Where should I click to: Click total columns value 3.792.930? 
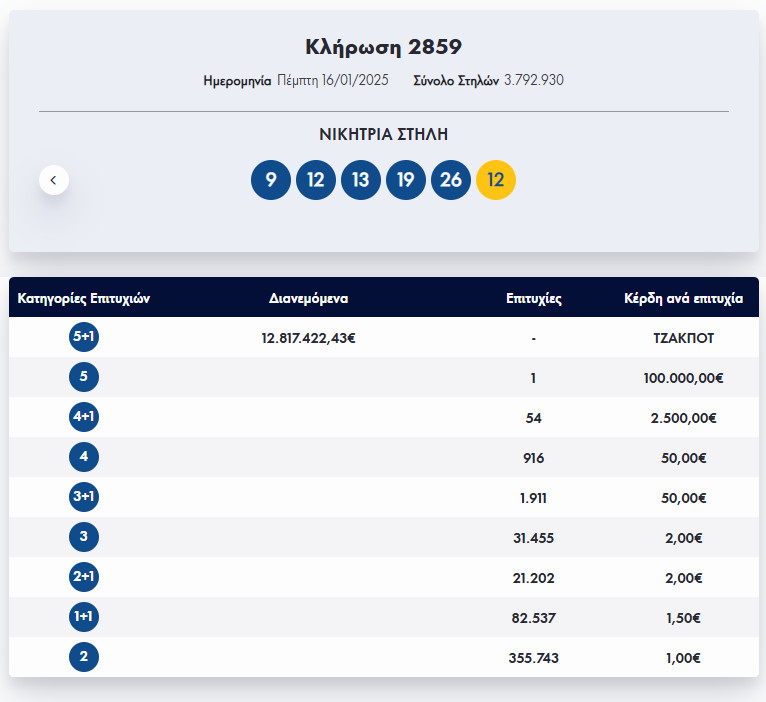click(534, 80)
